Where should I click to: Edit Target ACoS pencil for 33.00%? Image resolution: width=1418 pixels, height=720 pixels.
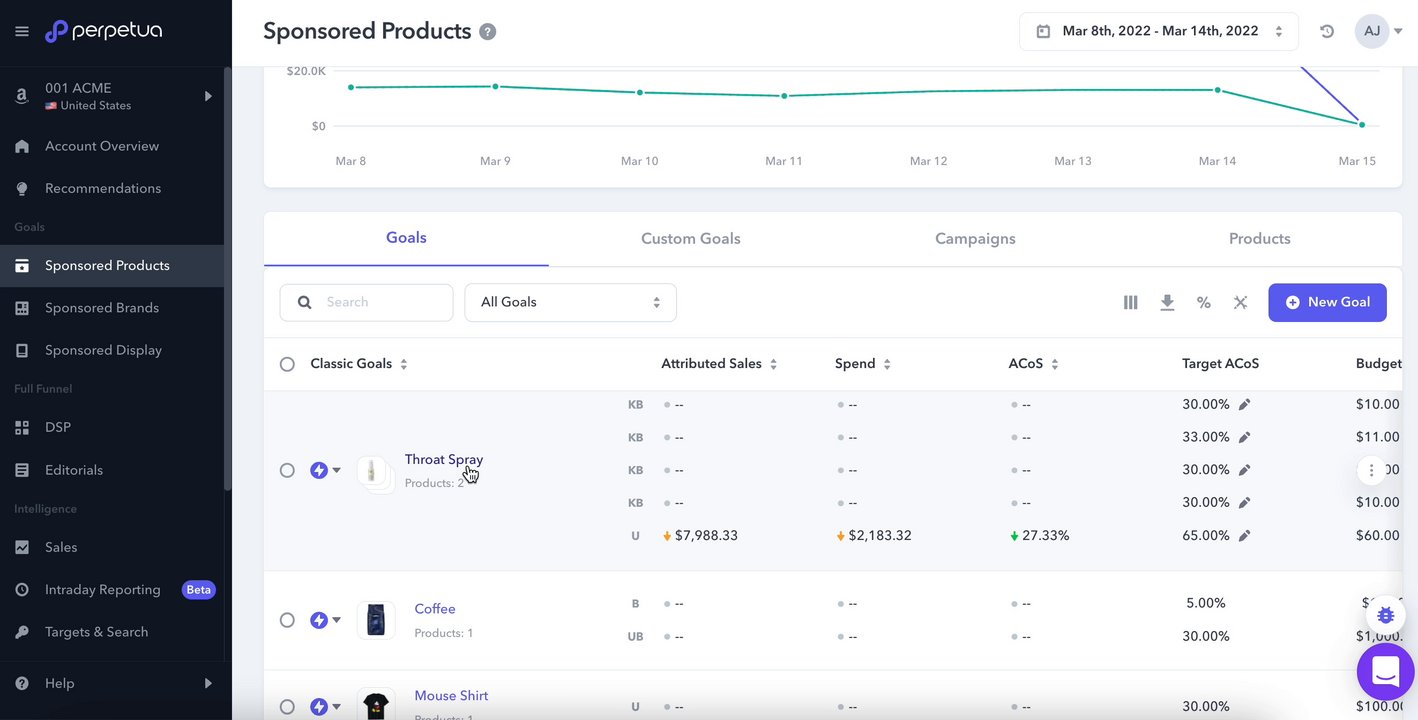pyautogui.click(x=1245, y=437)
